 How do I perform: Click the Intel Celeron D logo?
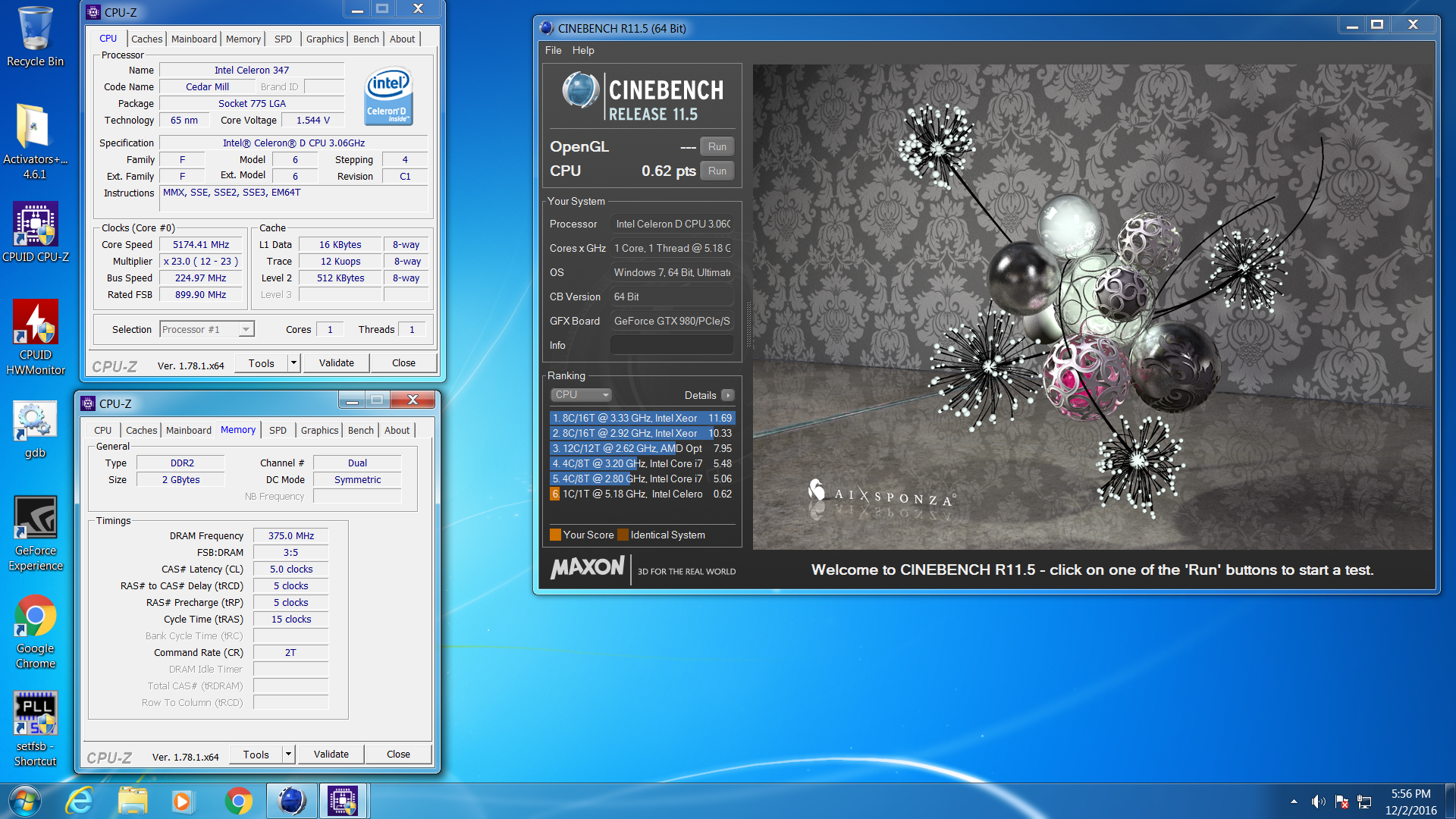[389, 96]
